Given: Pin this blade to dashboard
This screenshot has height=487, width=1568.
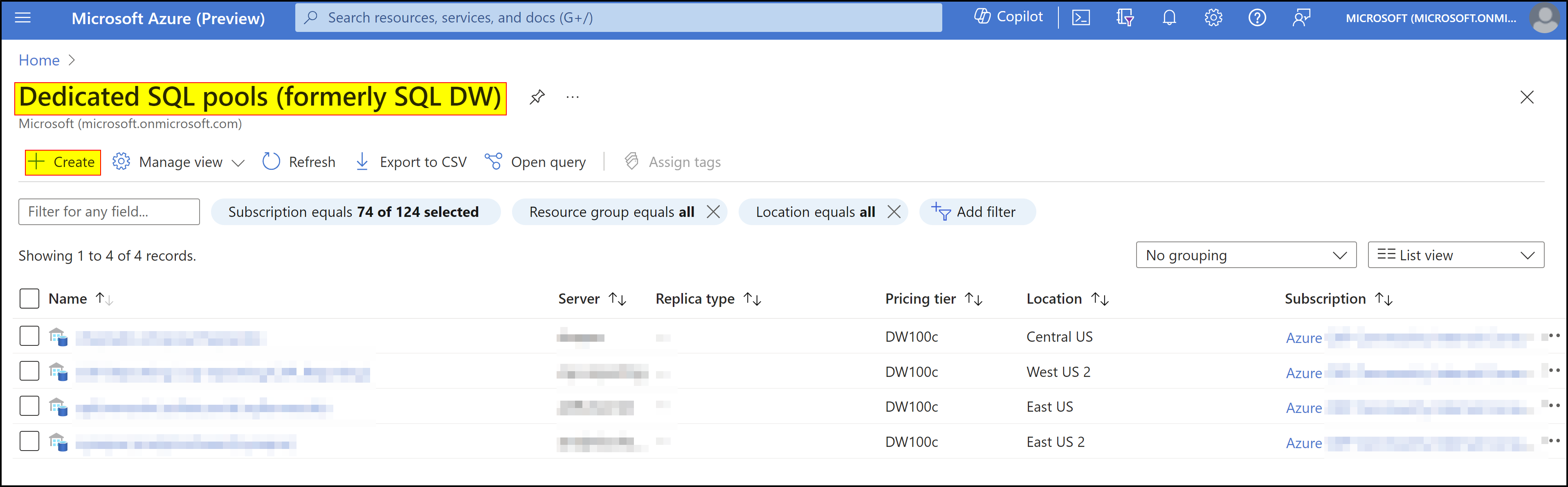Looking at the screenshot, I should point(537,97).
